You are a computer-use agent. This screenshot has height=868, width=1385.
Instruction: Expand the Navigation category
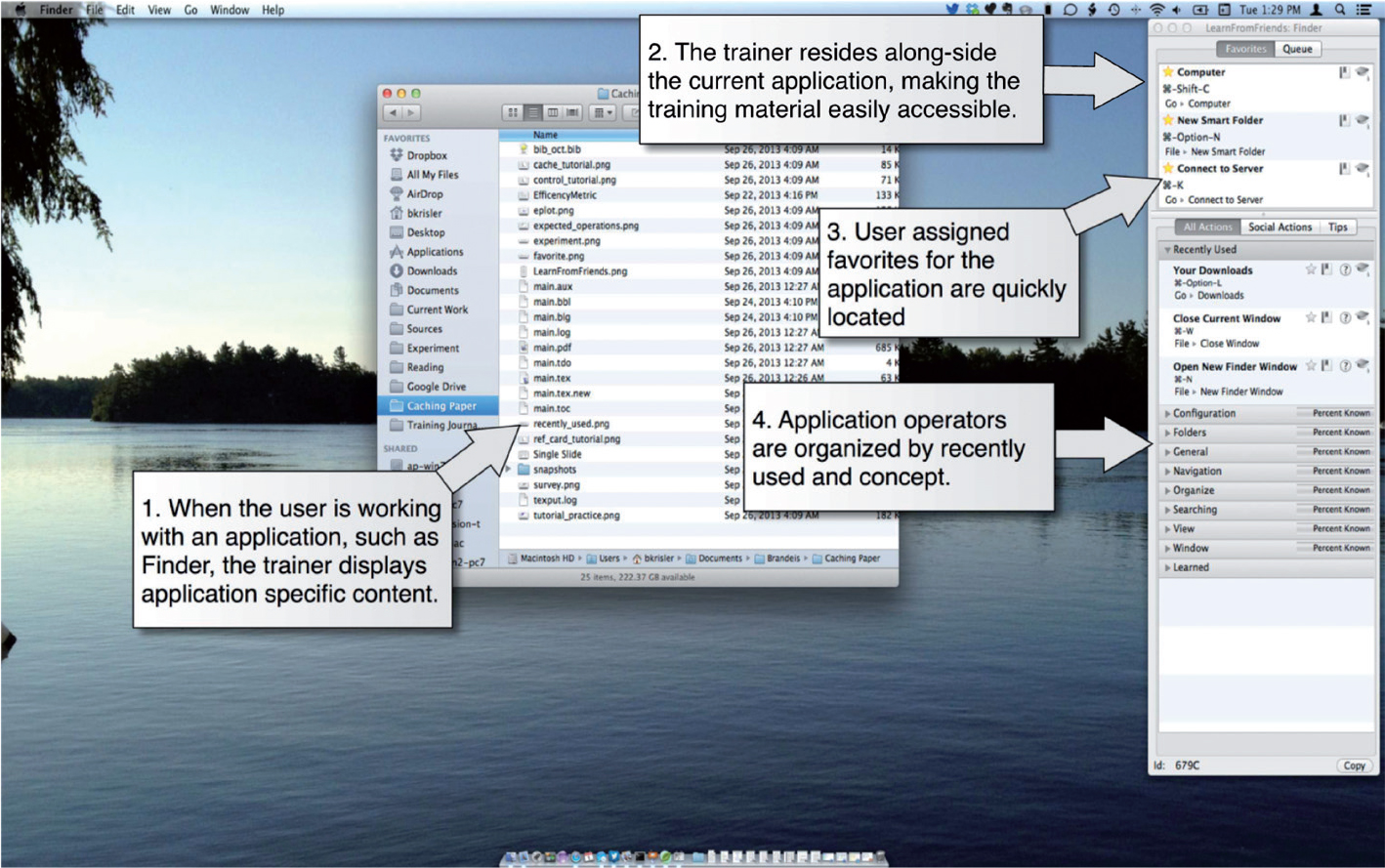click(x=1167, y=472)
